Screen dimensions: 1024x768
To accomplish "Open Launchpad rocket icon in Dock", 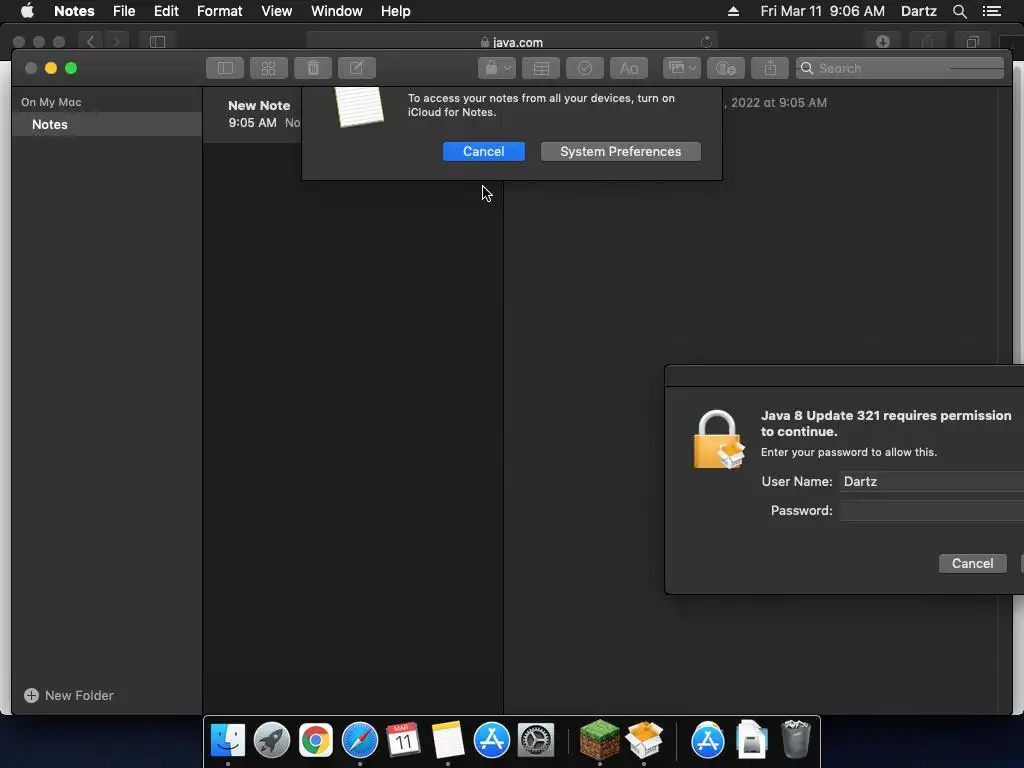I will point(272,740).
